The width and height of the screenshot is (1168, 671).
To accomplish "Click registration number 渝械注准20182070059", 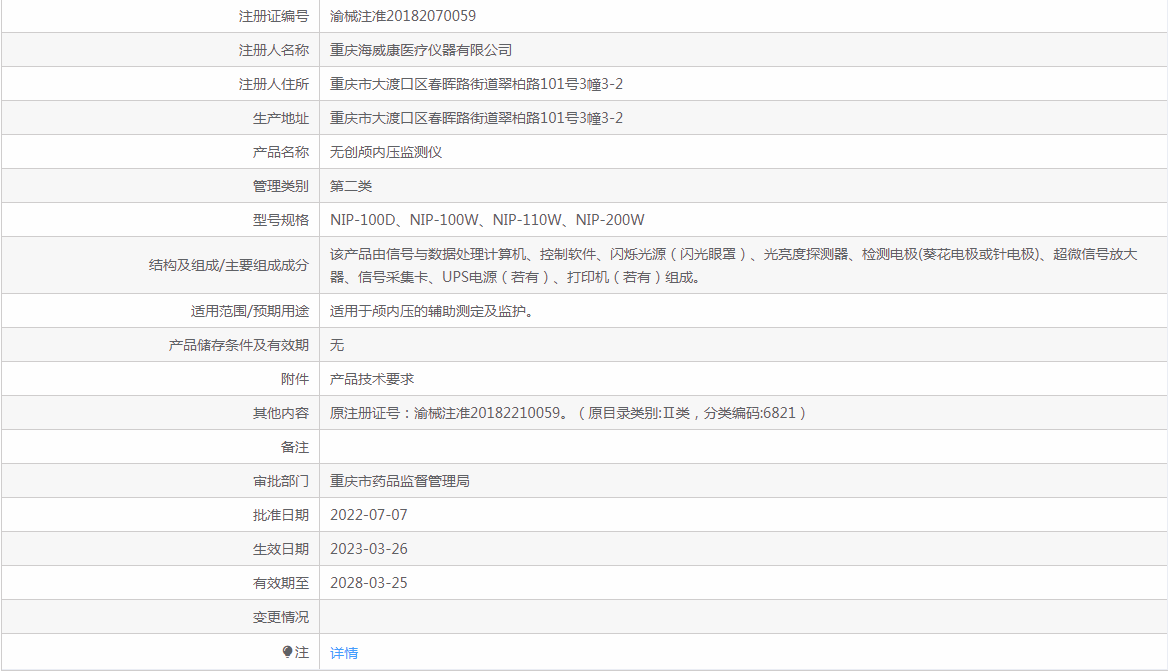I will [x=403, y=16].
